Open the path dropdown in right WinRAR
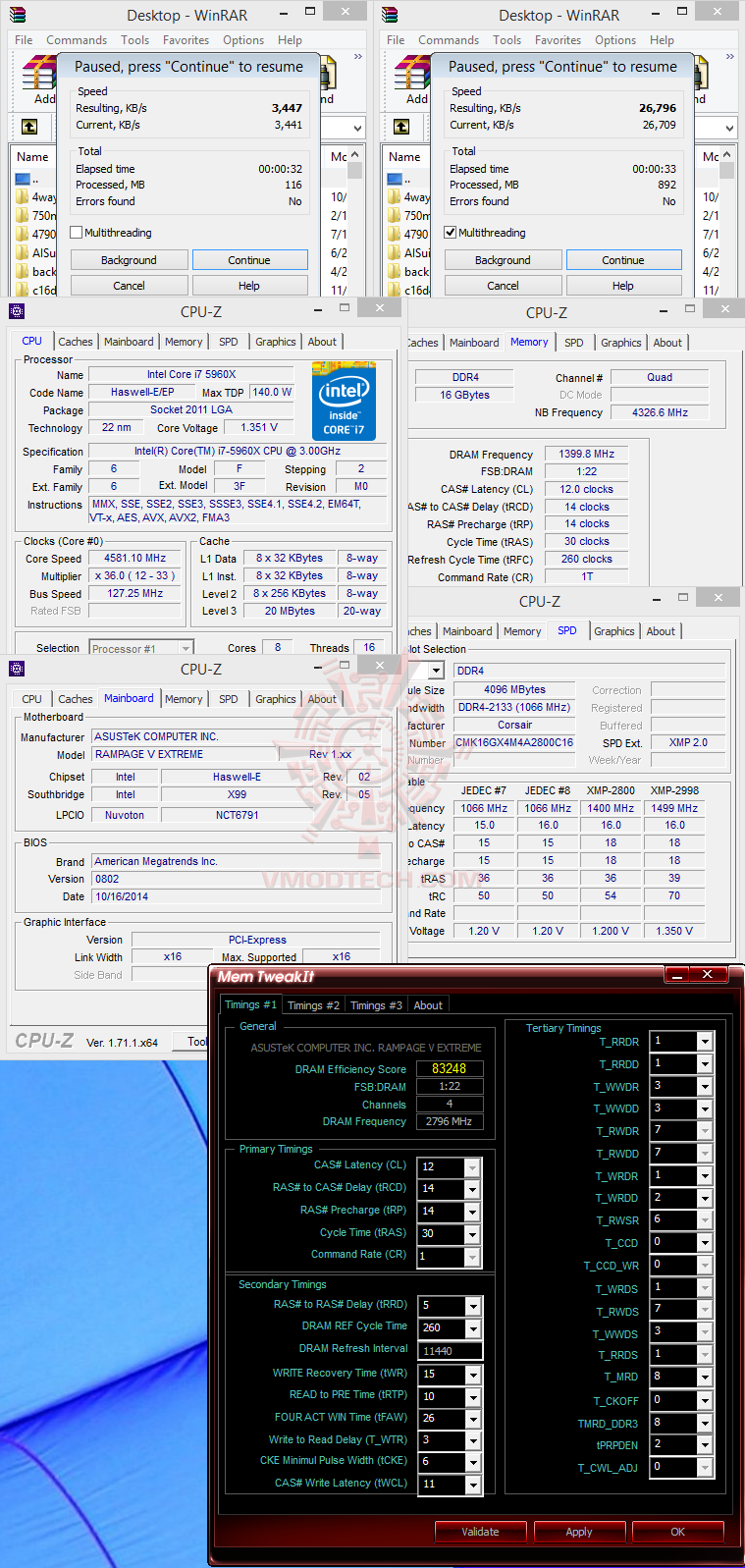Image resolution: width=745 pixels, height=1568 pixels. point(729,128)
